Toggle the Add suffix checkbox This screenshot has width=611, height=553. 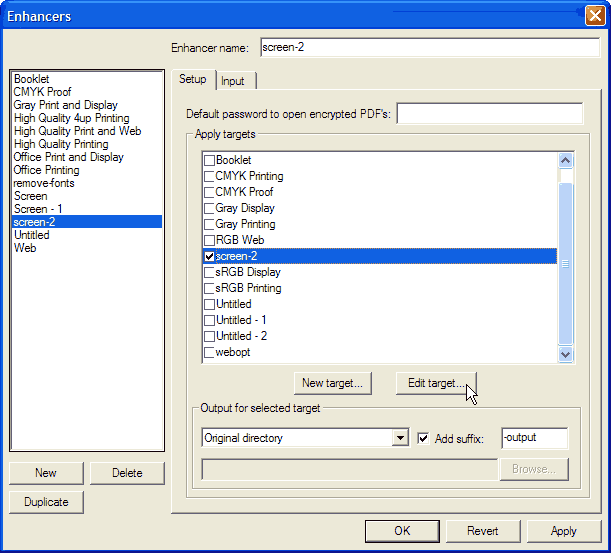click(x=423, y=438)
